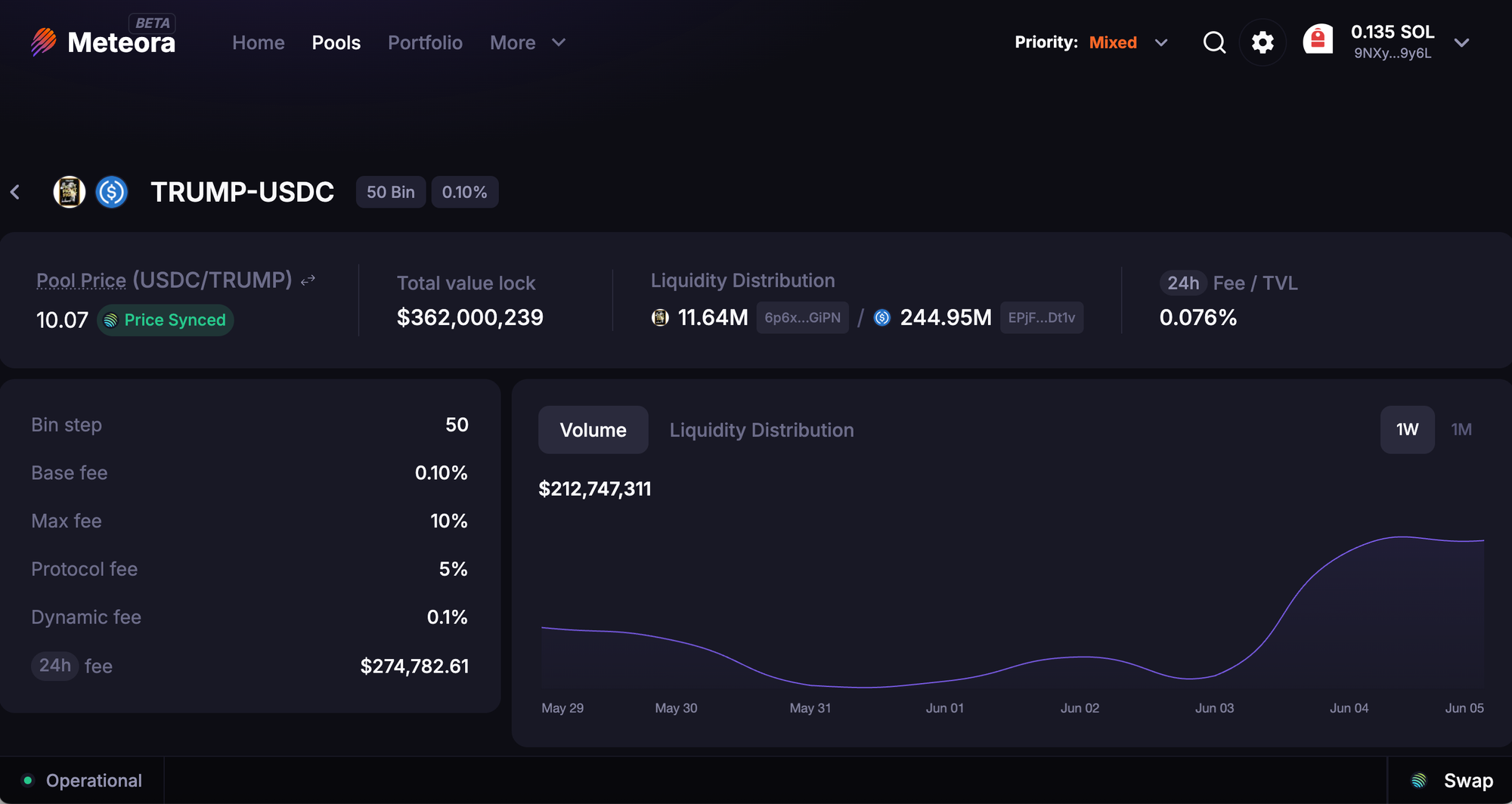Screen dimensions: 1512x804
Task: Go back using the left arrow
Action: point(15,192)
